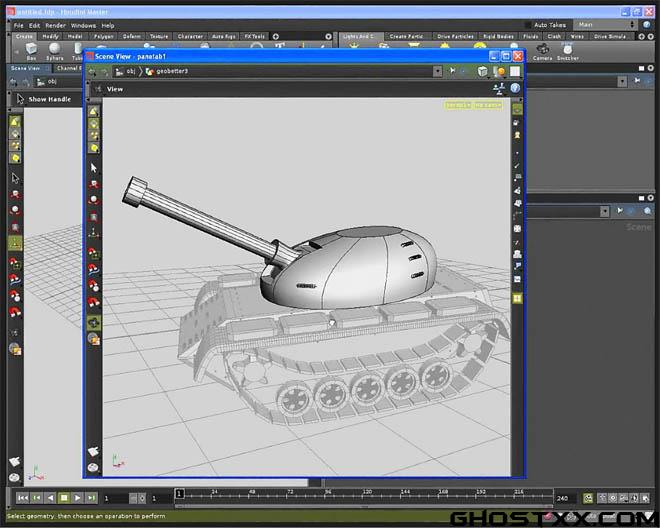The width and height of the screenshot is (660, 528).
Task: Select the Scene View pane tab in main window
Action: [x=25, y=68]
